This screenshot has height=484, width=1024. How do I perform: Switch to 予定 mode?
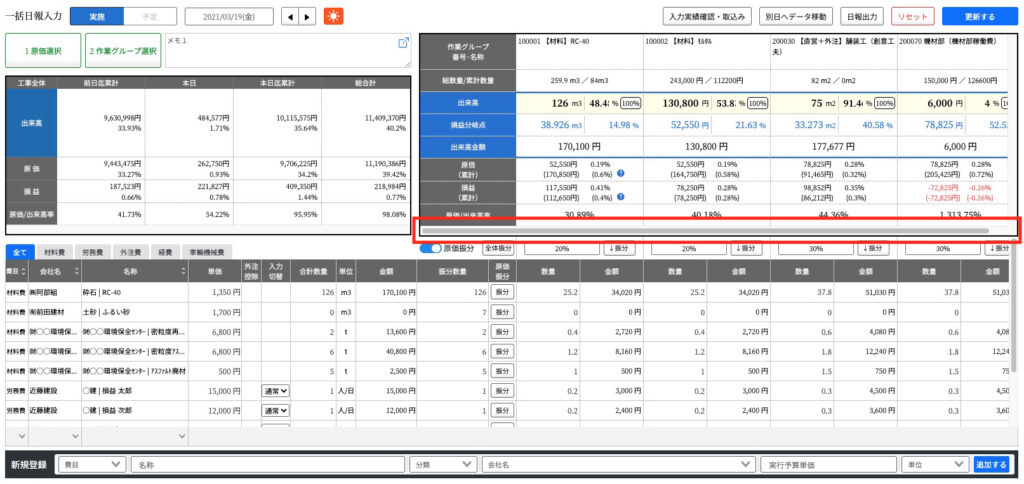pos(150,16)
